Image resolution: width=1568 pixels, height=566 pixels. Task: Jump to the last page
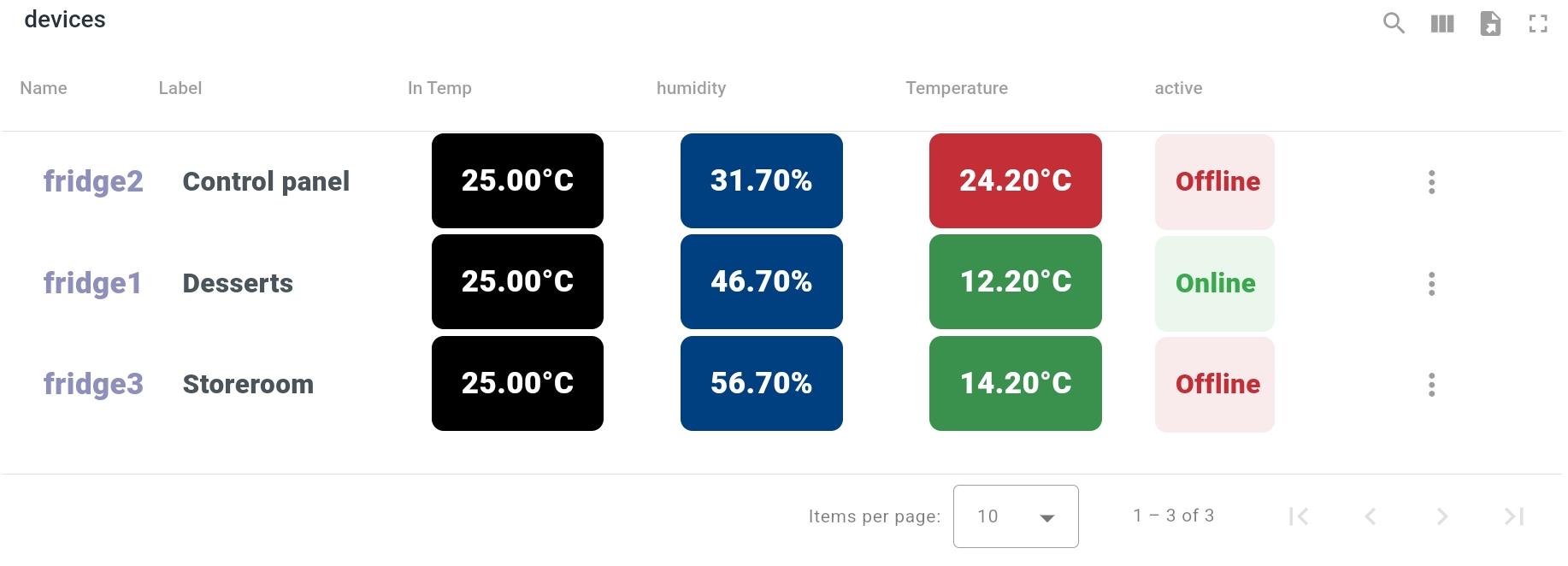coord(1513,516)
